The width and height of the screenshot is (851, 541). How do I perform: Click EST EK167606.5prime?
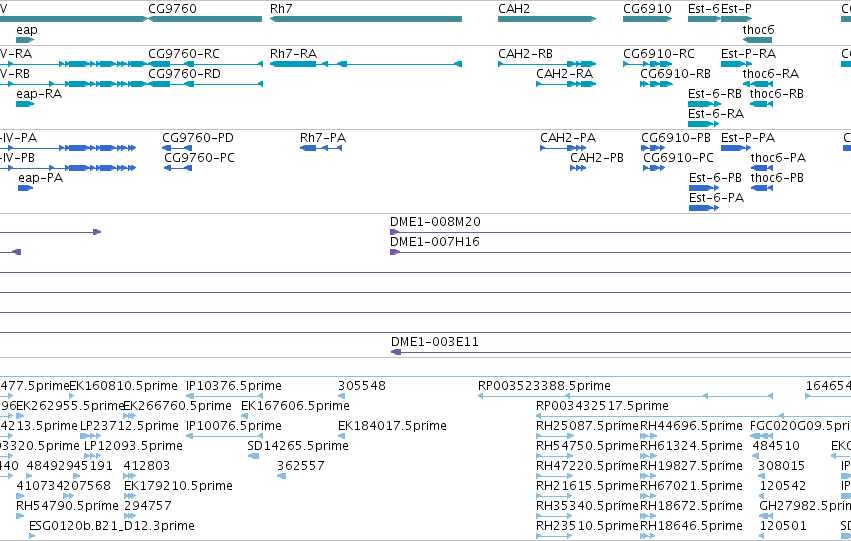(x=244, y=416)
